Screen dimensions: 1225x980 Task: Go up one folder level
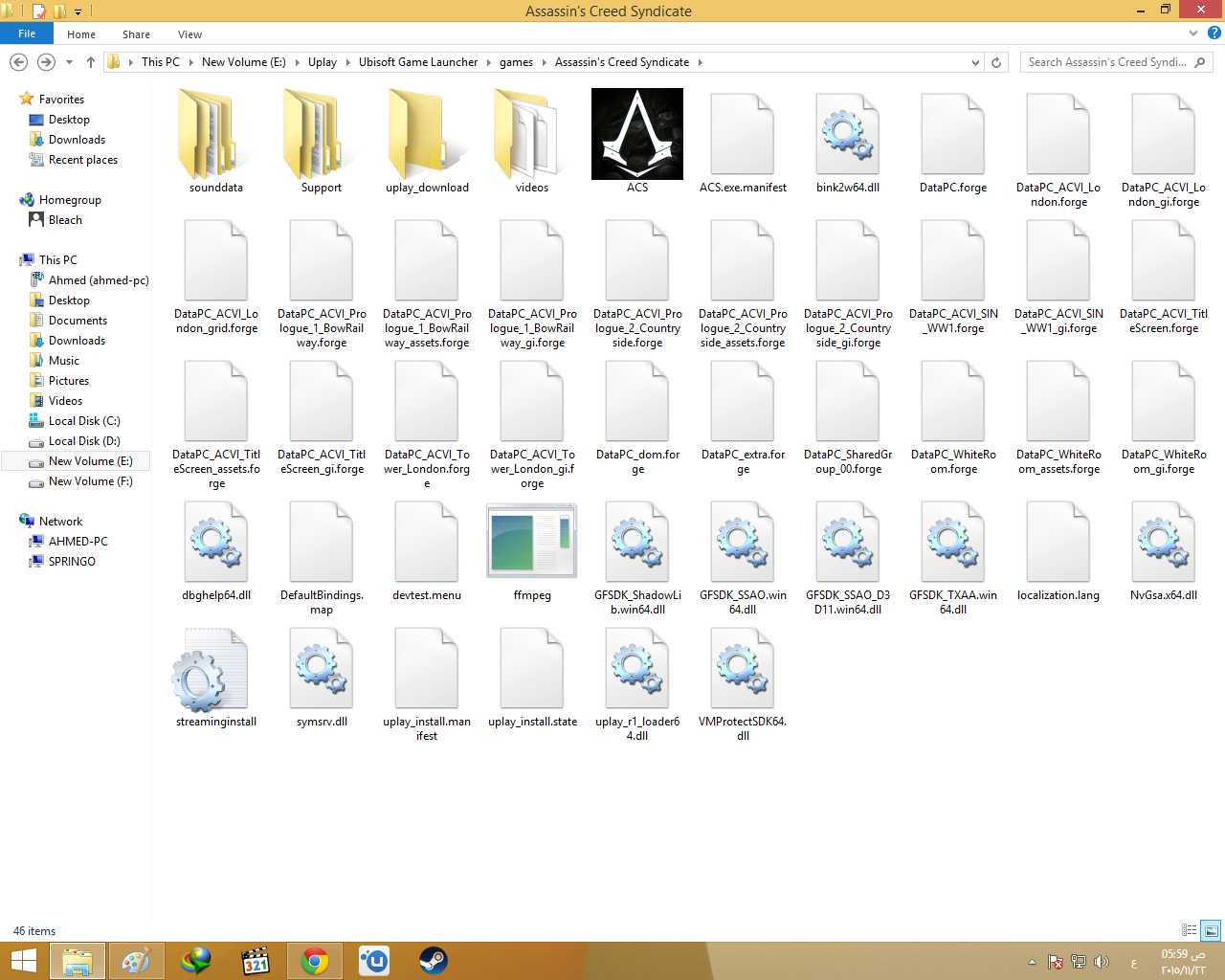(x=91, y=62)
